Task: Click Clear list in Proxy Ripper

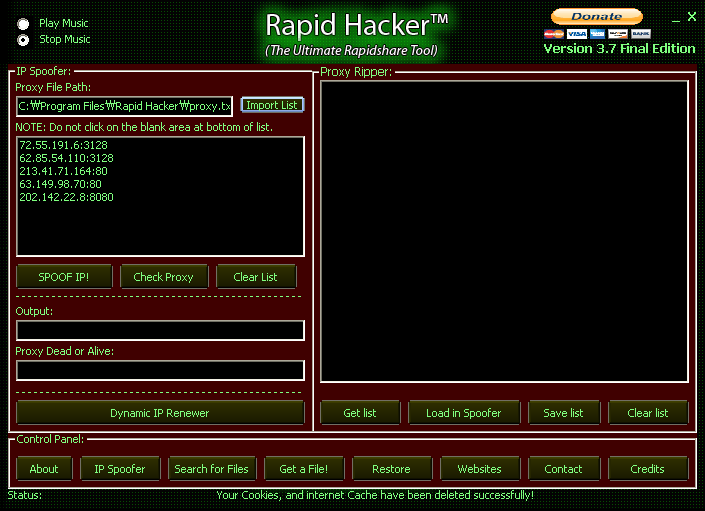Action: coord(648,413)
